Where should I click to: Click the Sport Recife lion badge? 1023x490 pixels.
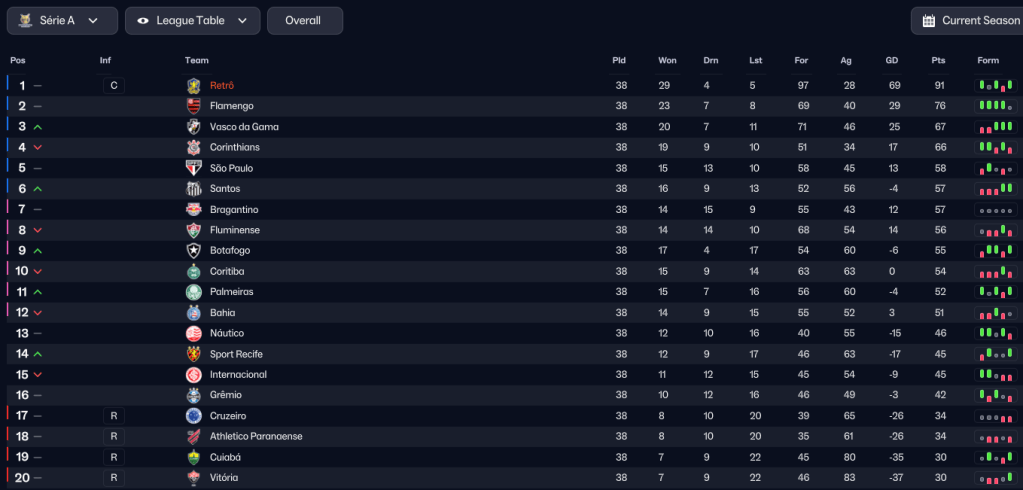194,354
